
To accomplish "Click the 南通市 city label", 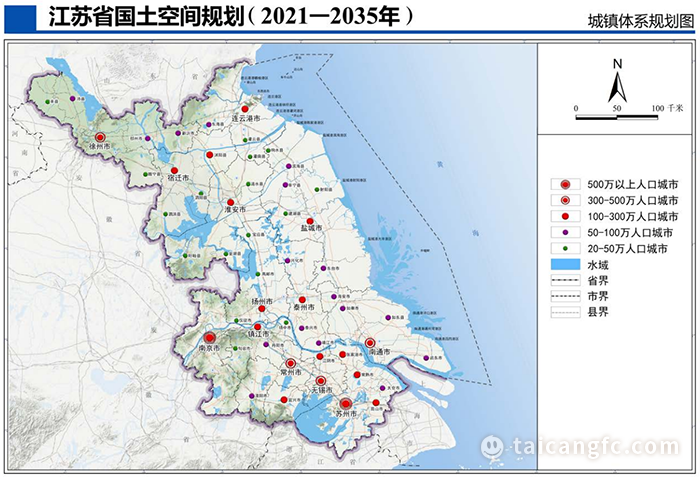I will (x=379, y=351).
